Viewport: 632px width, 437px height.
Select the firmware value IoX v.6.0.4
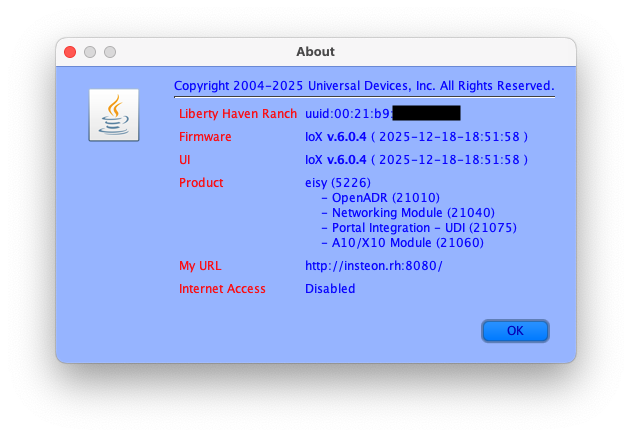tap(416, 137)
